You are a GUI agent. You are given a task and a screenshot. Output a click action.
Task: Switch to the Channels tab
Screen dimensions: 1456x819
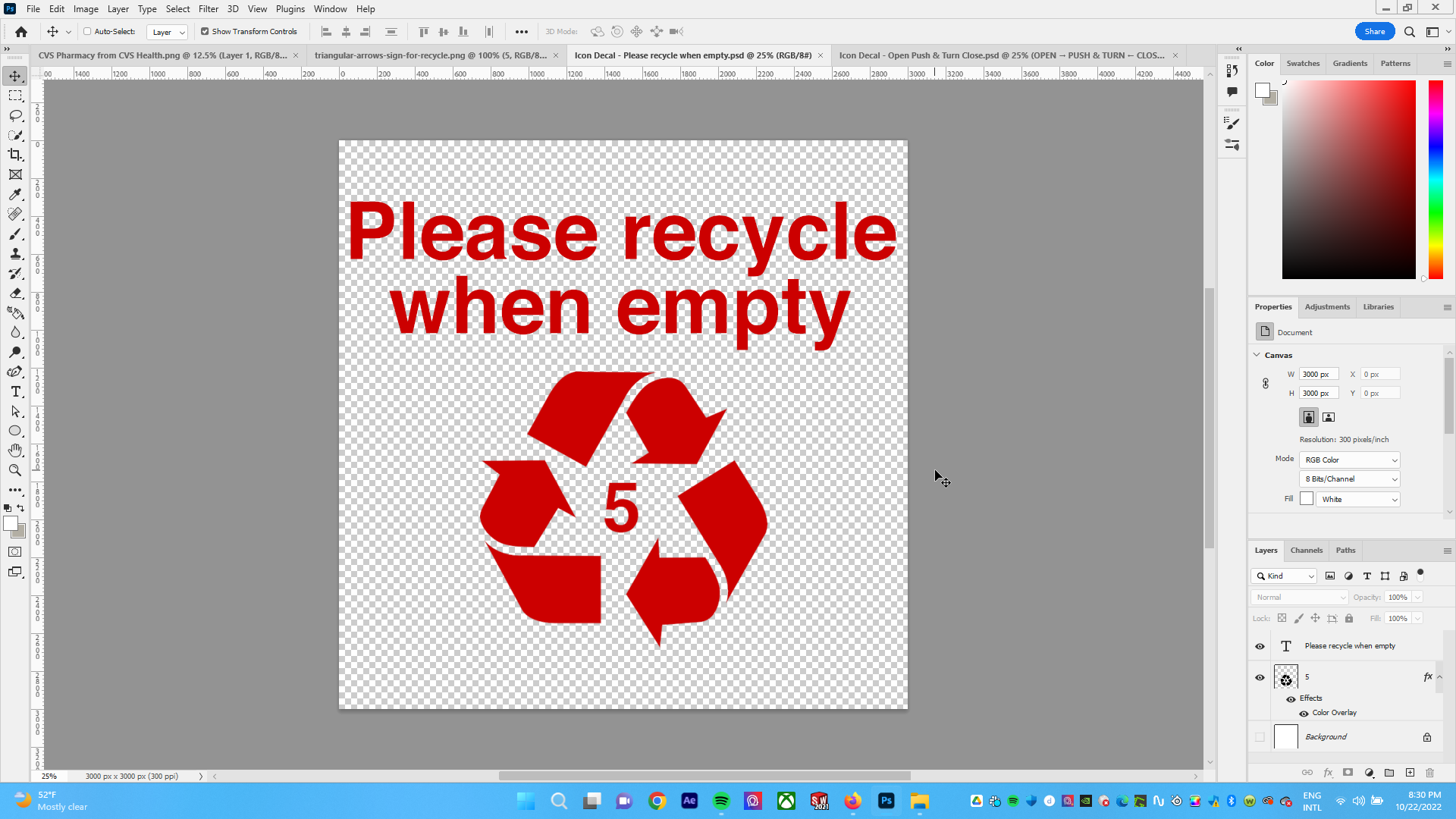pyautogui.click(x=1306, y=551)
